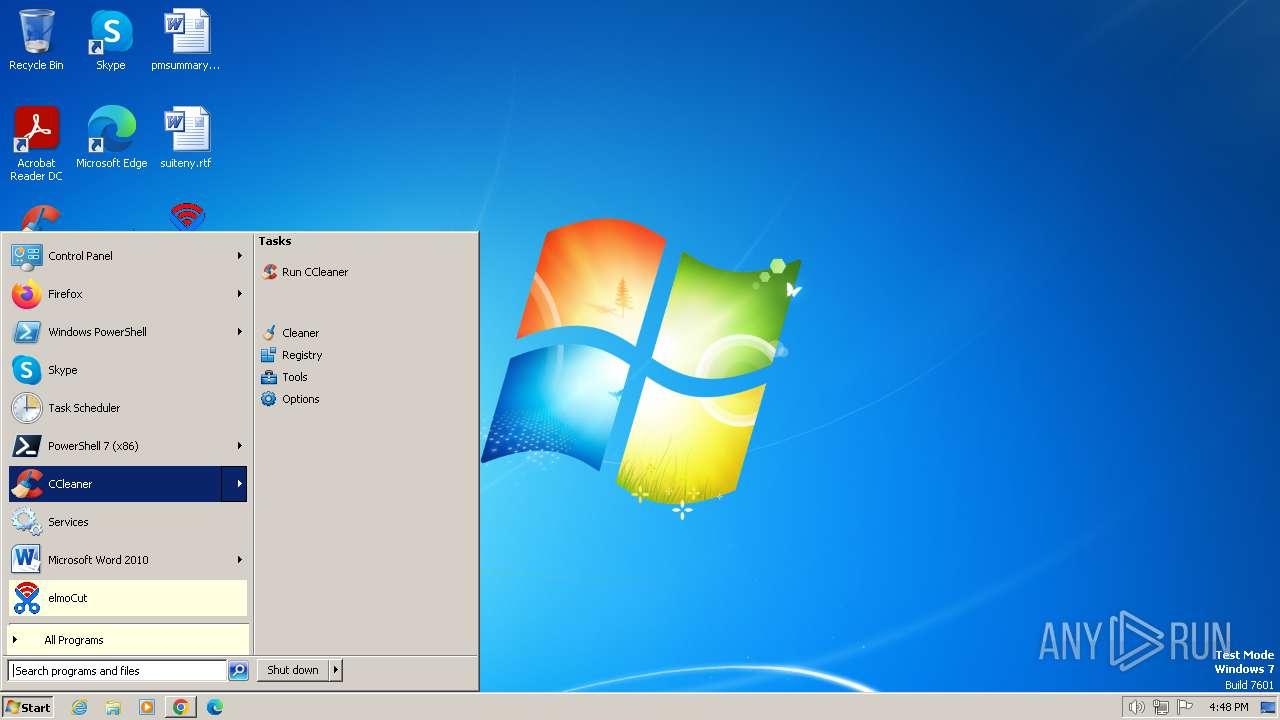
Task: Click the Shut down button
Action: coord(293,670)
